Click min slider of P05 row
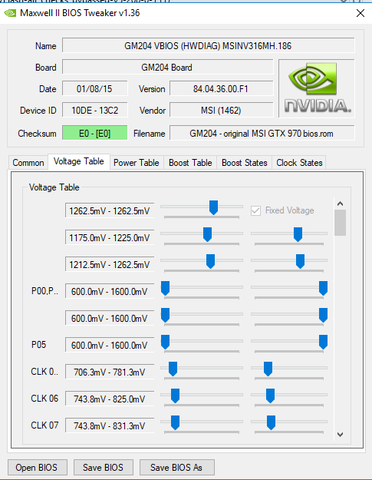The width and height of the screenshot is (372, 480). coord(165,342)
